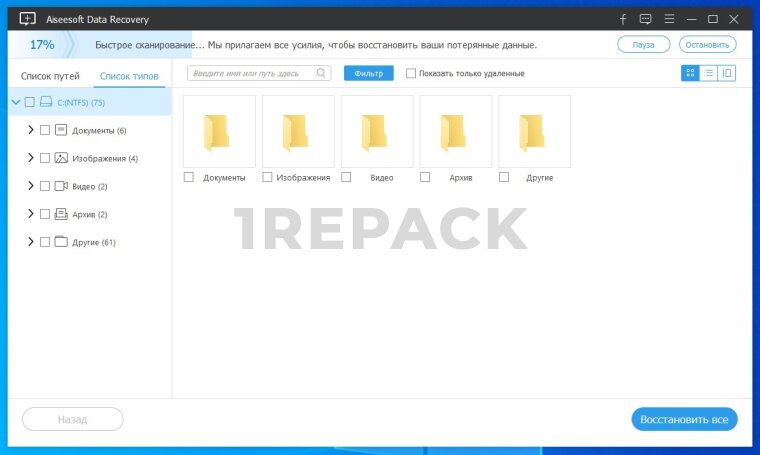This screenshot has height=455, width=760.
Task: Tick the checkbox under Изображения folder
Action: 267,177
